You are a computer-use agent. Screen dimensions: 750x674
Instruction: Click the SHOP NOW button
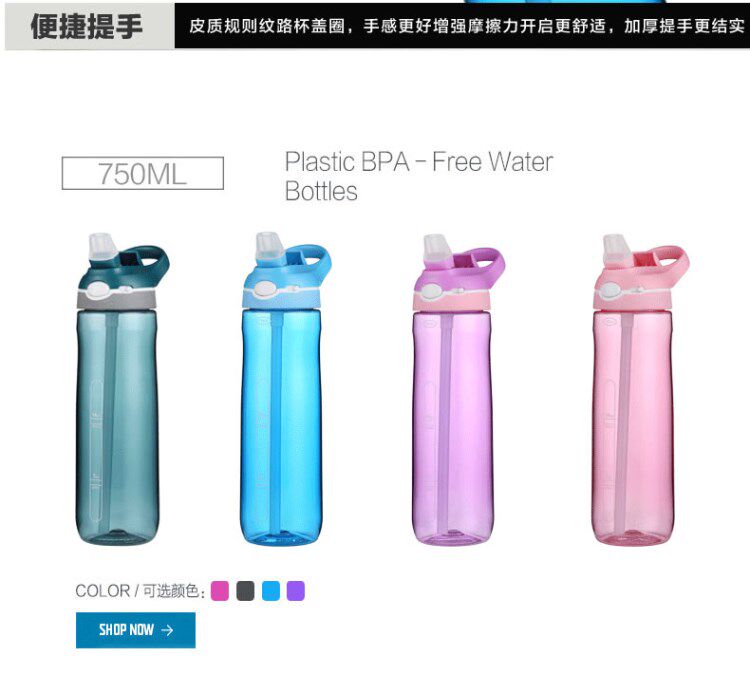tap(135, 630)
